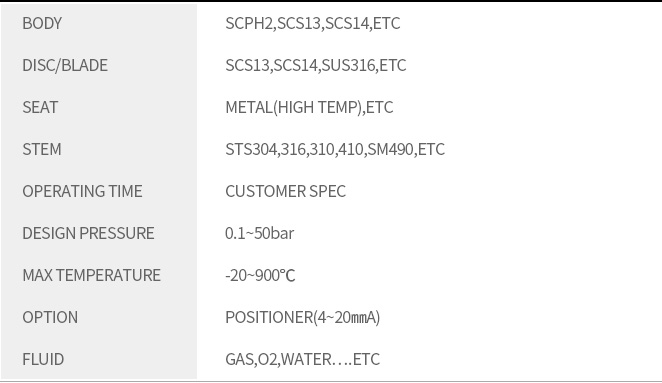Click the black top border line of table
This screenshot has width=662, height=383.
coord(331,1)
